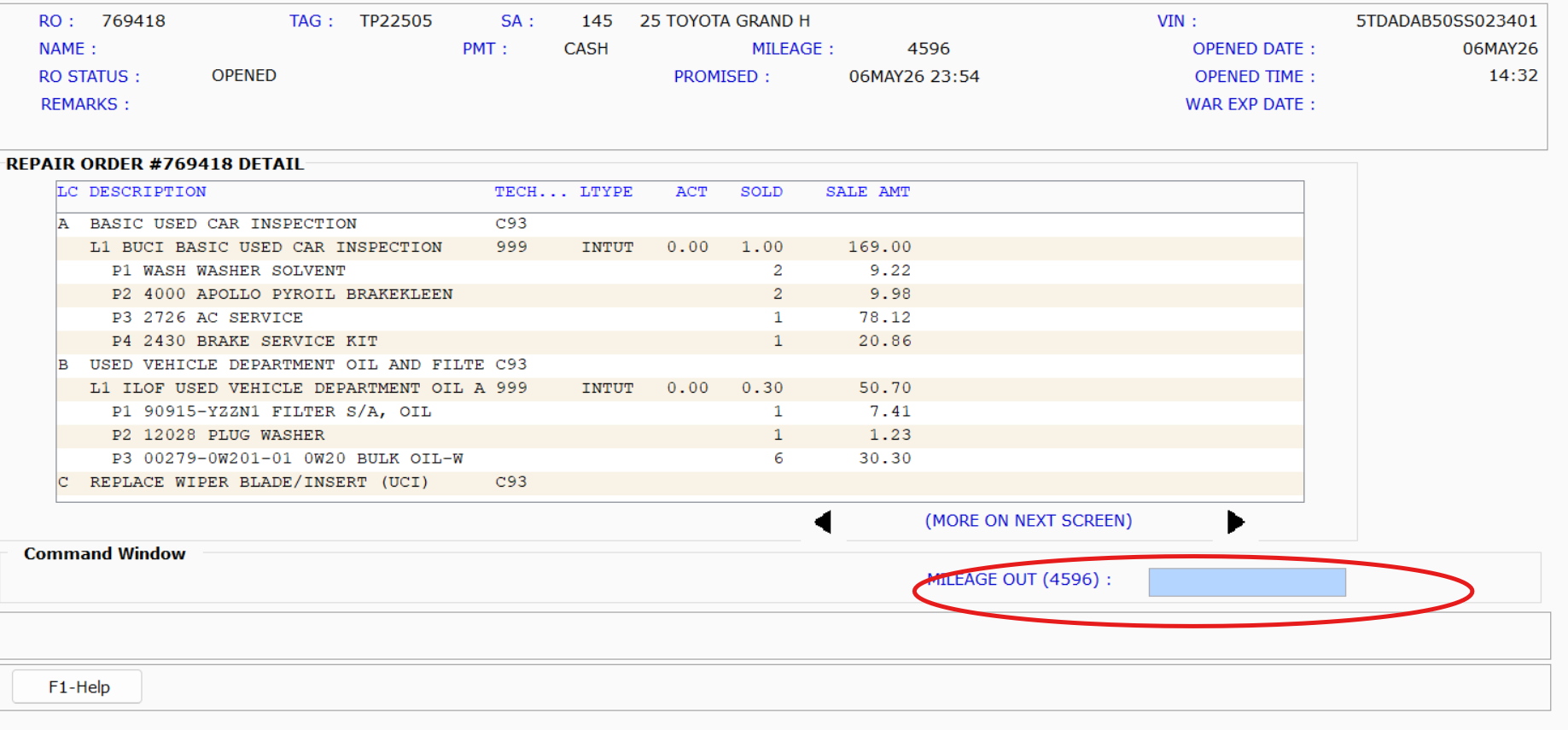Click the sold quantity 1.00 for BUCI

click(762, 248)
